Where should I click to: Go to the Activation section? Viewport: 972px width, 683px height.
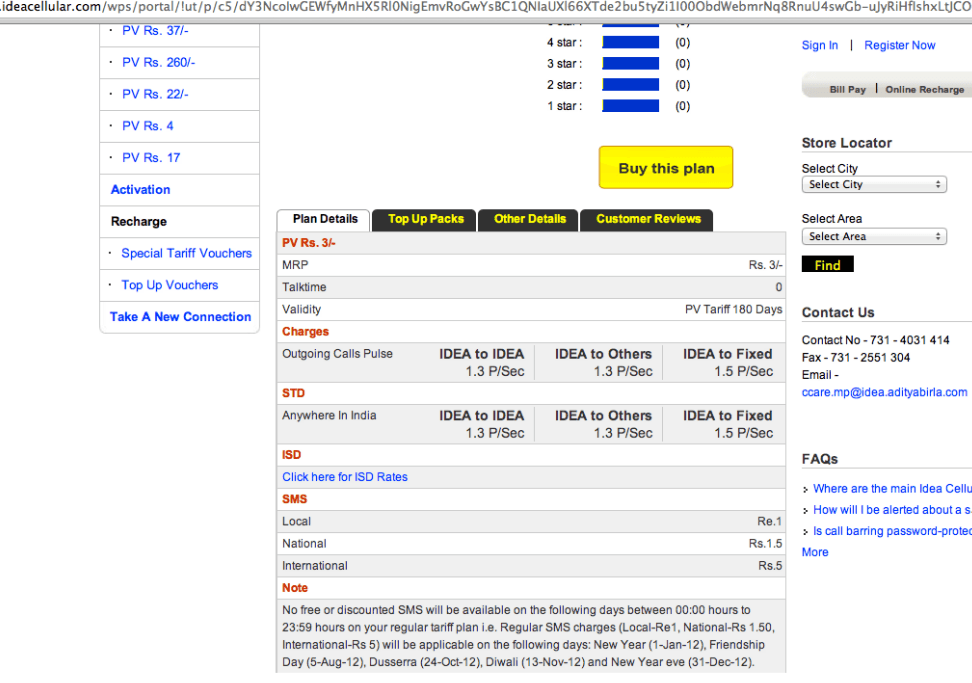tap(140, 190)
